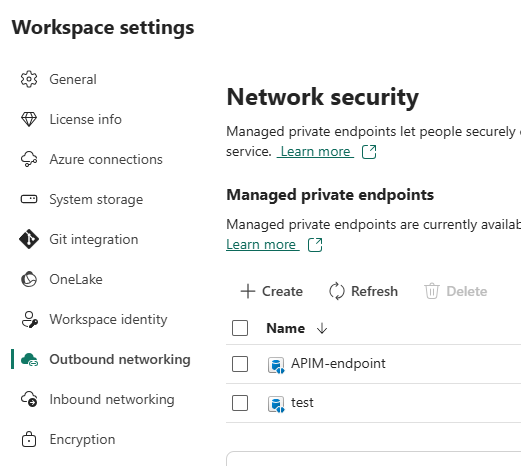Click the Azure connections cloud icon
The image size is (521, 466).
[29, 159]
